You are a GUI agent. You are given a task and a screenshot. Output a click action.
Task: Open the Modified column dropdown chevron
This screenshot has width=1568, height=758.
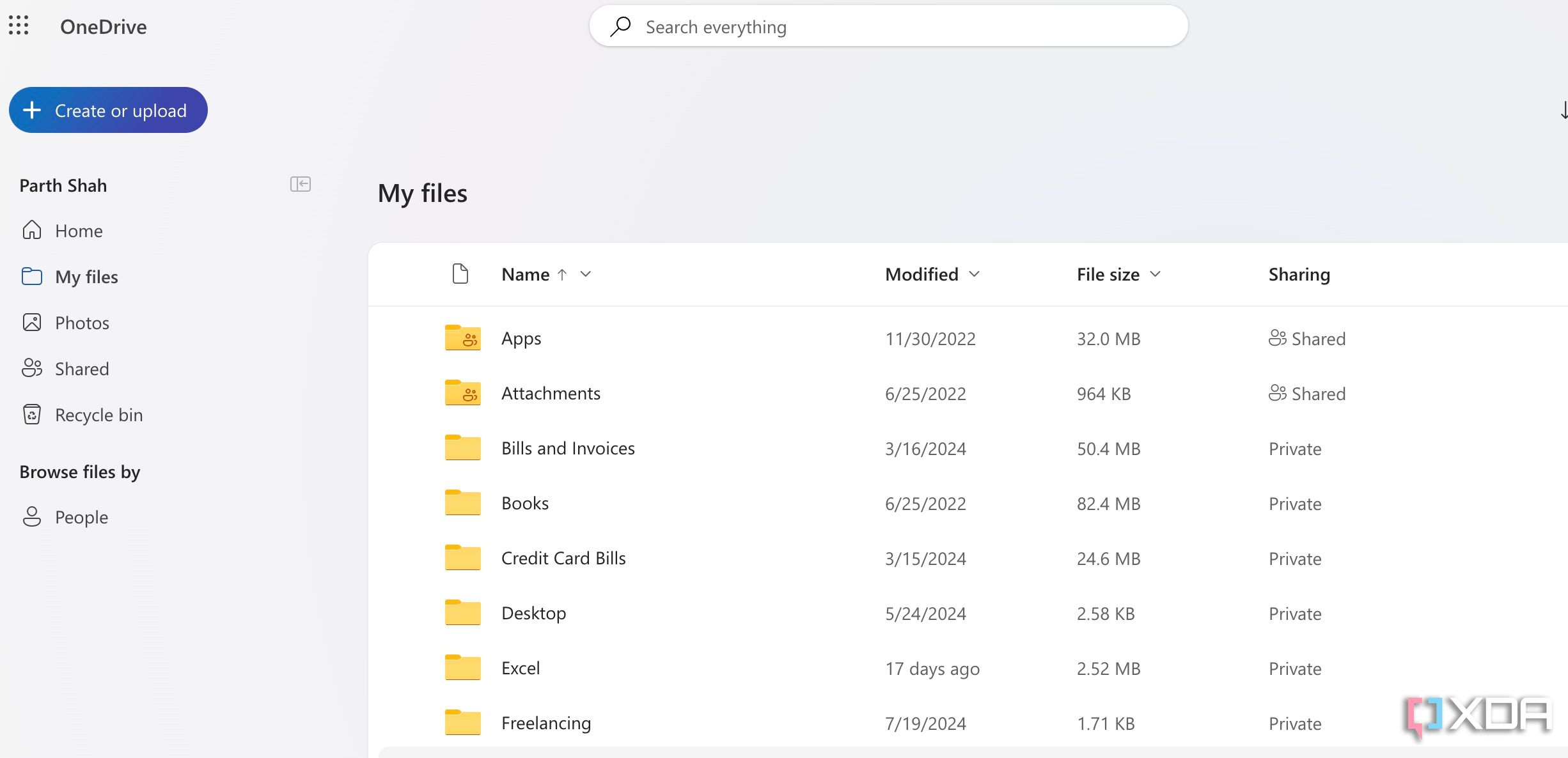974,274
